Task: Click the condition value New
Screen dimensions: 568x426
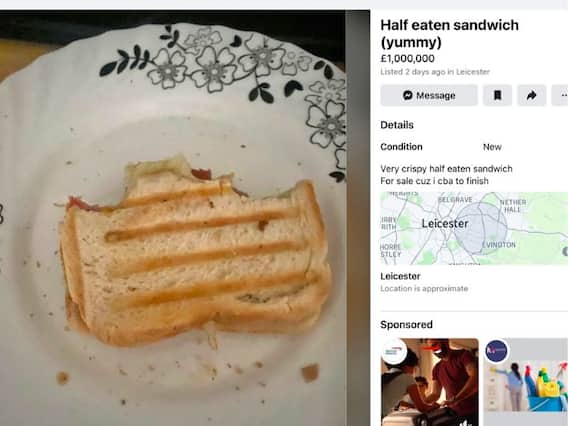Action: (x=492, y=147)
